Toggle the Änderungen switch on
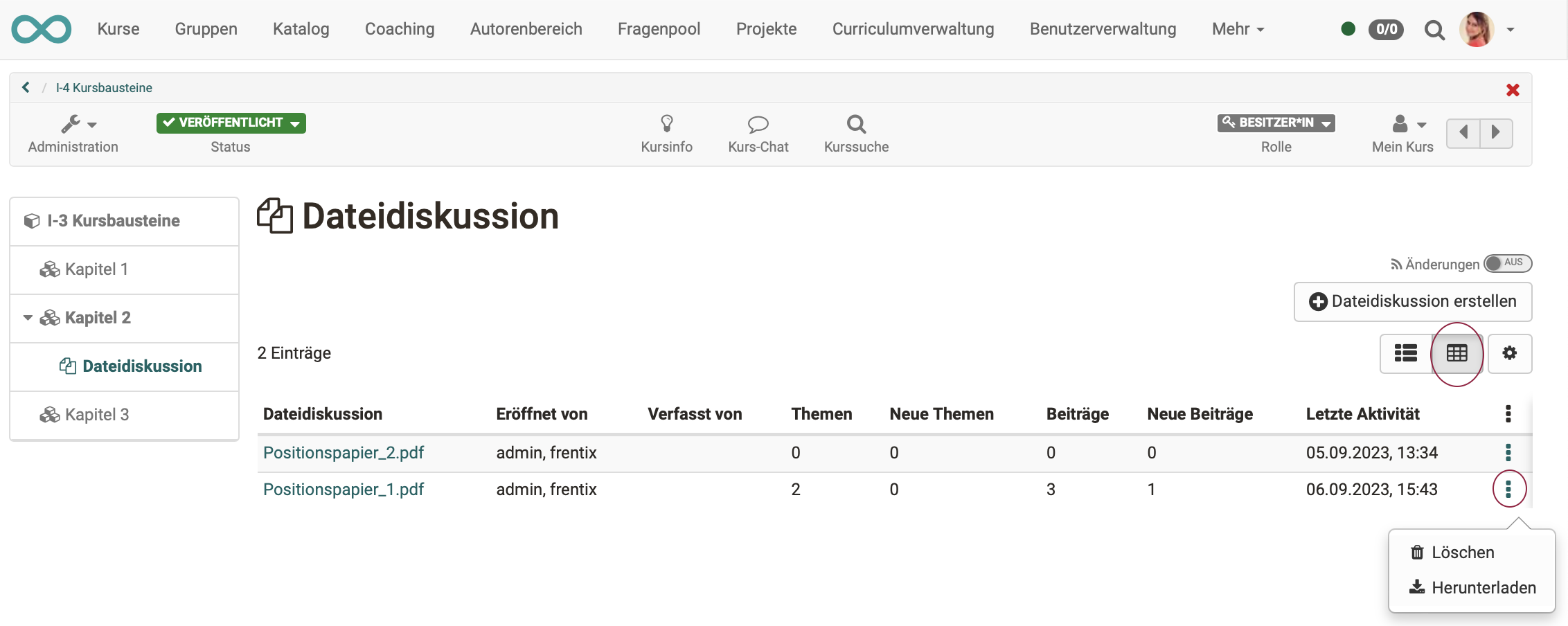The width and height of the screenshot is (1568, 626). [1508, 263]
